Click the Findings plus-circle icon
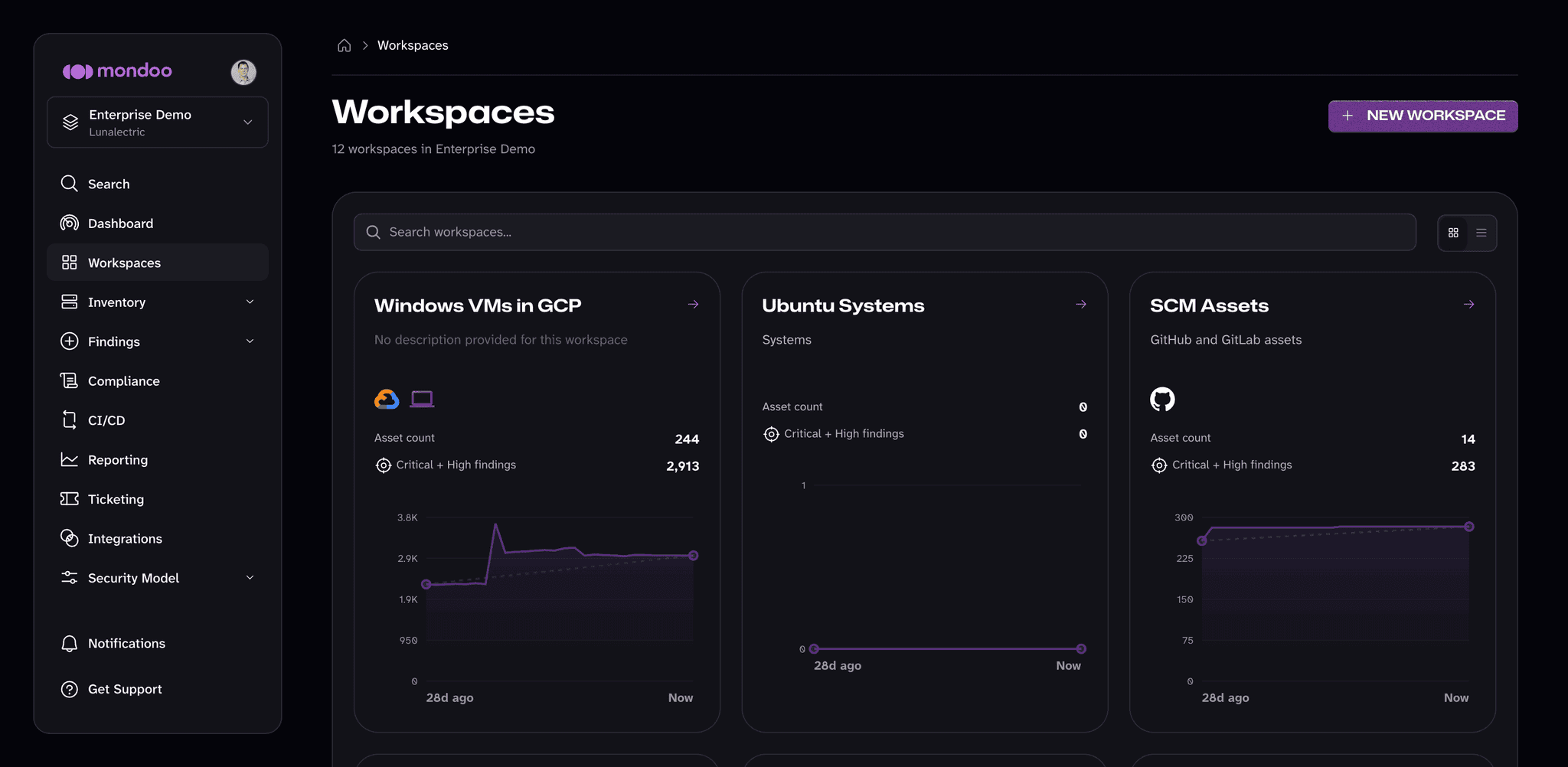Screen dimensions: 1568x767 pos(69,341)
